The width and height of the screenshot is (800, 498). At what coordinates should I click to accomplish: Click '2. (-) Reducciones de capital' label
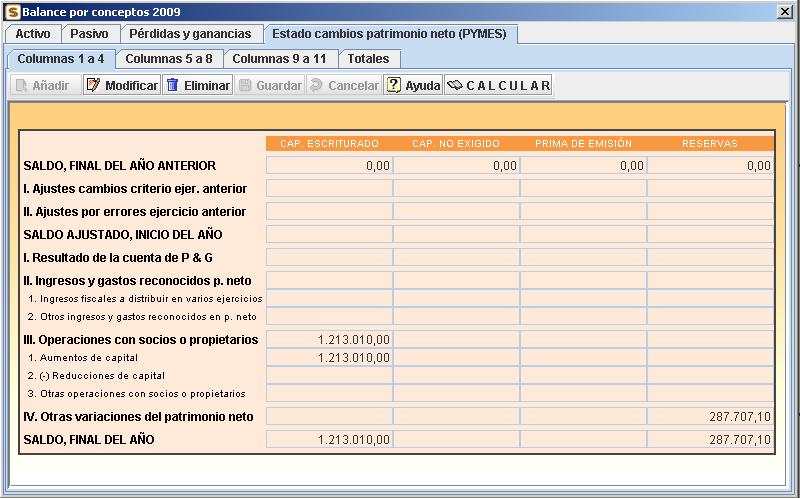click(96, 376)
